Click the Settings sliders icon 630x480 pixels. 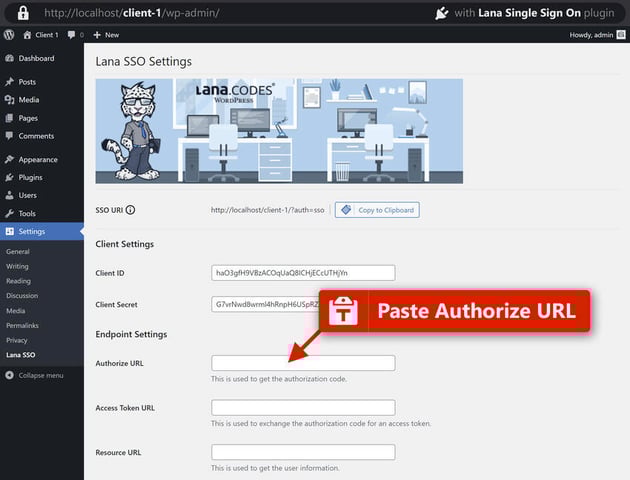click(x=10, y=231)
